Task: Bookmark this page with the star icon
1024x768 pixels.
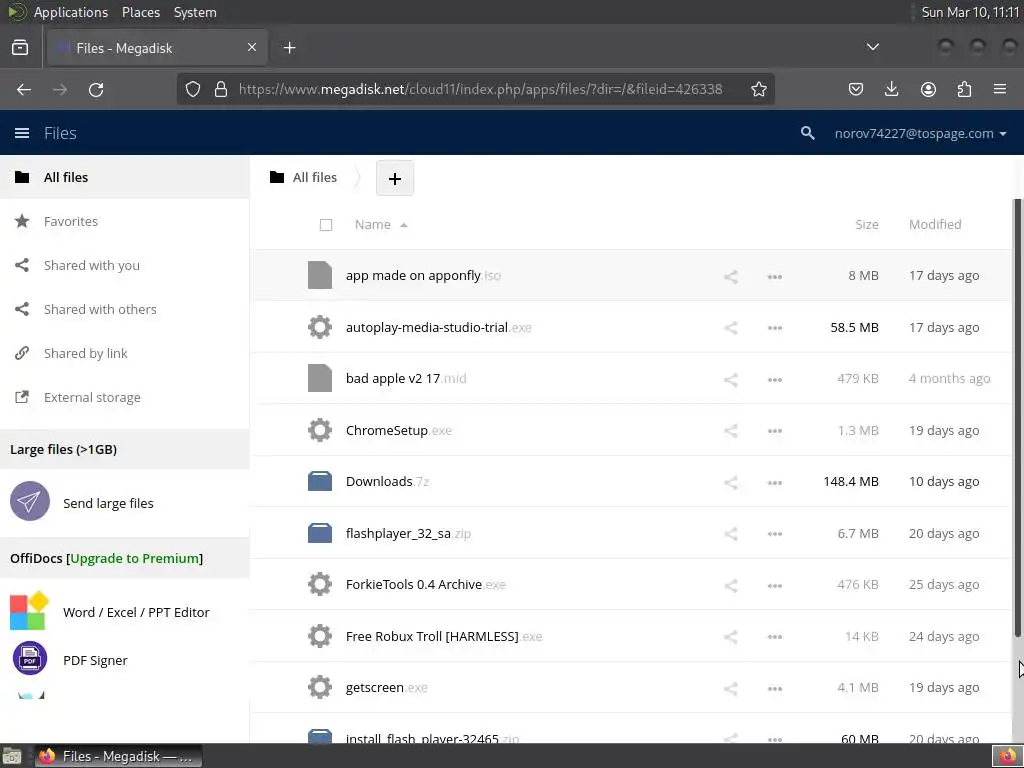Action: coord(758,89)
